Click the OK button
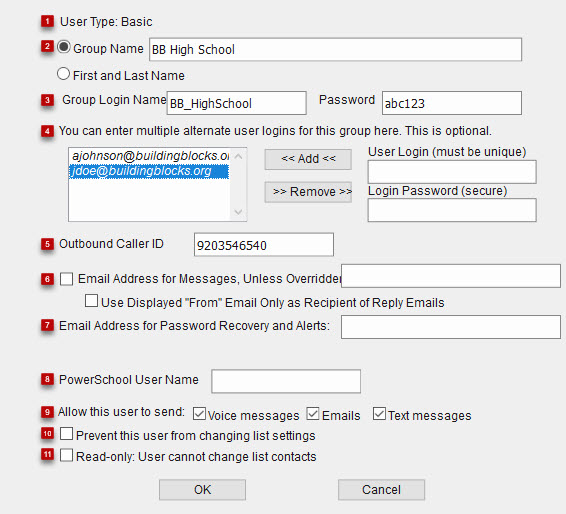566x514 pixels. pyautogui.click(x=202, y=489)
